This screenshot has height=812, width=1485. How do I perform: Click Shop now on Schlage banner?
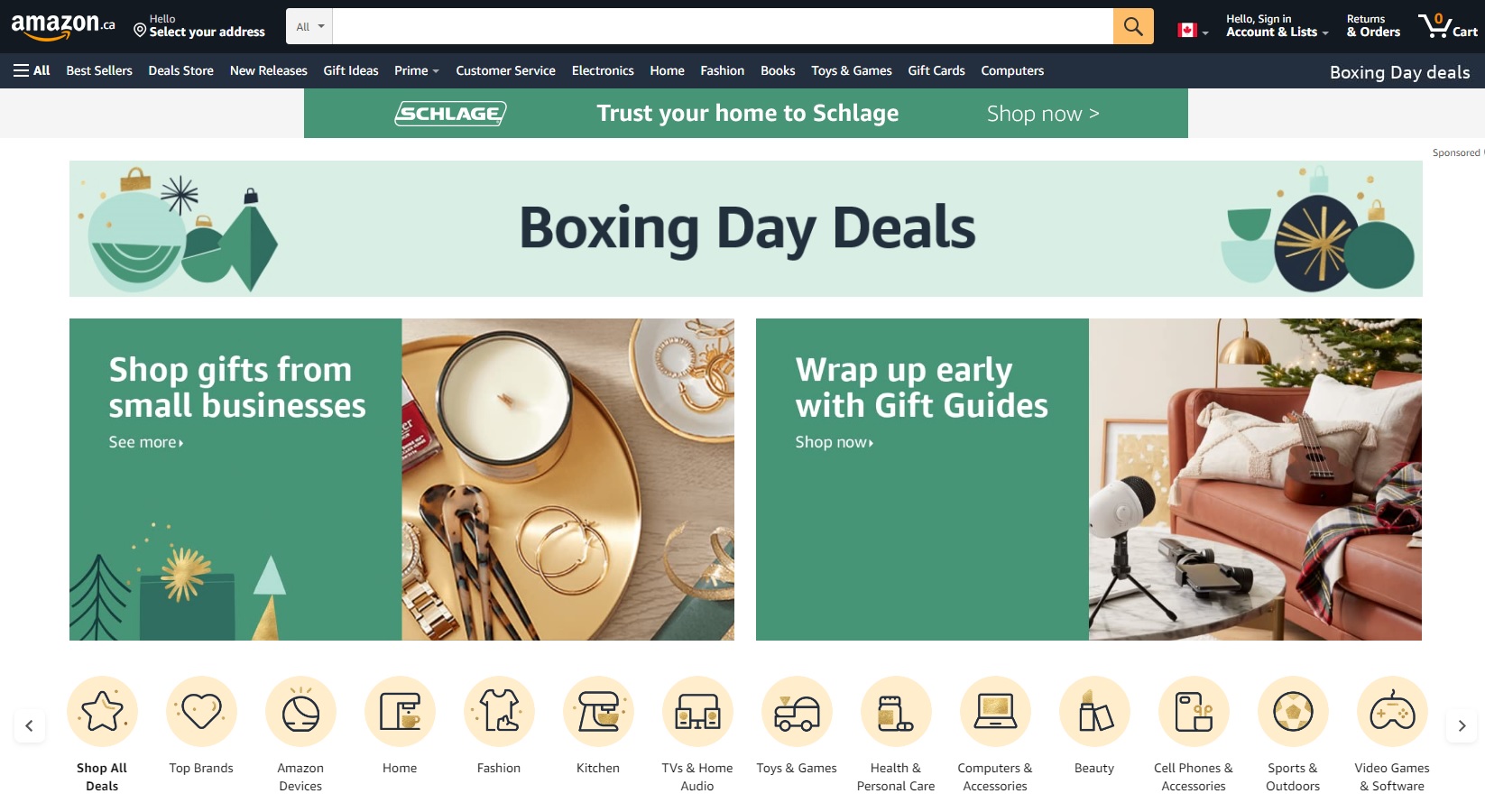[1042, 114]
